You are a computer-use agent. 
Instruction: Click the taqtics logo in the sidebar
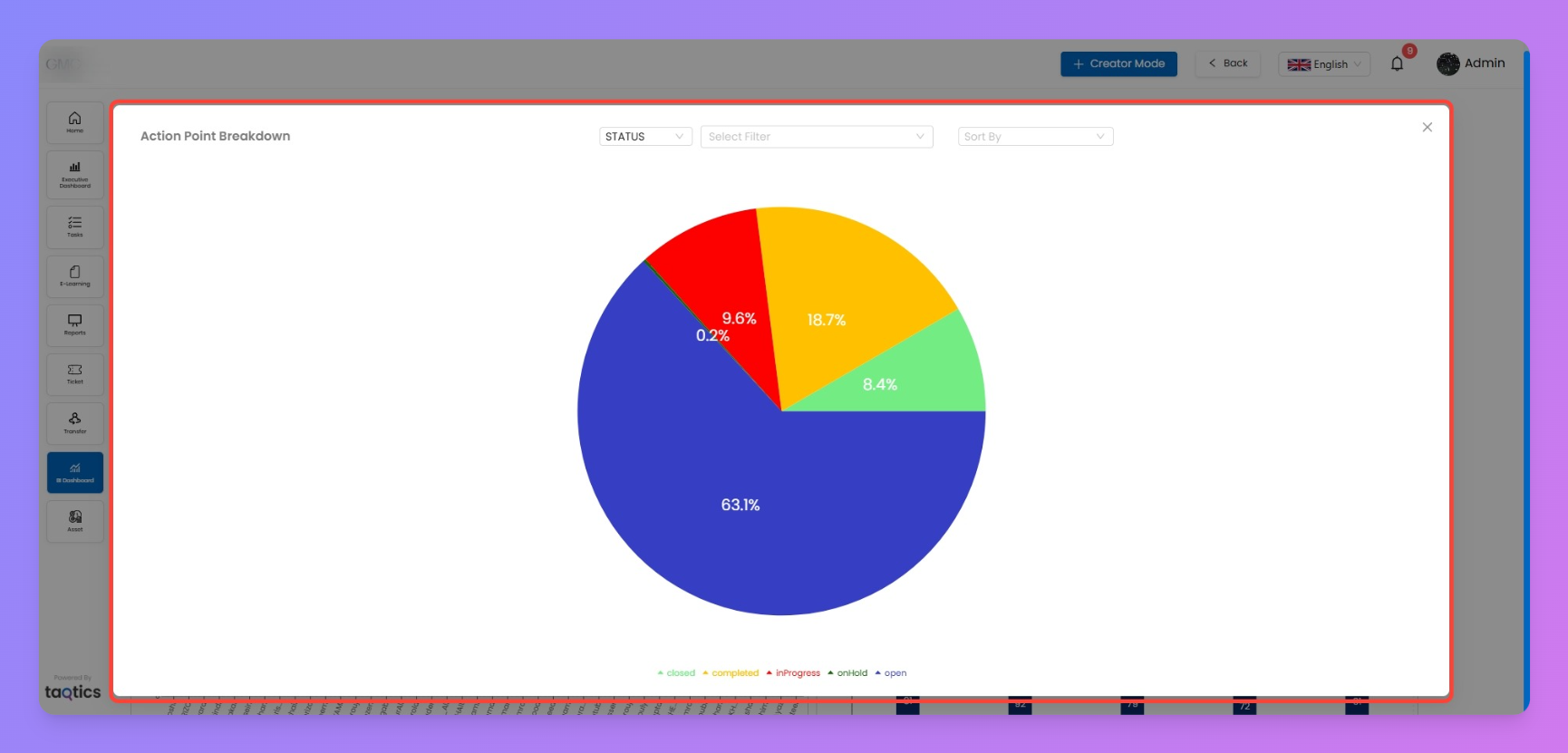73,692
